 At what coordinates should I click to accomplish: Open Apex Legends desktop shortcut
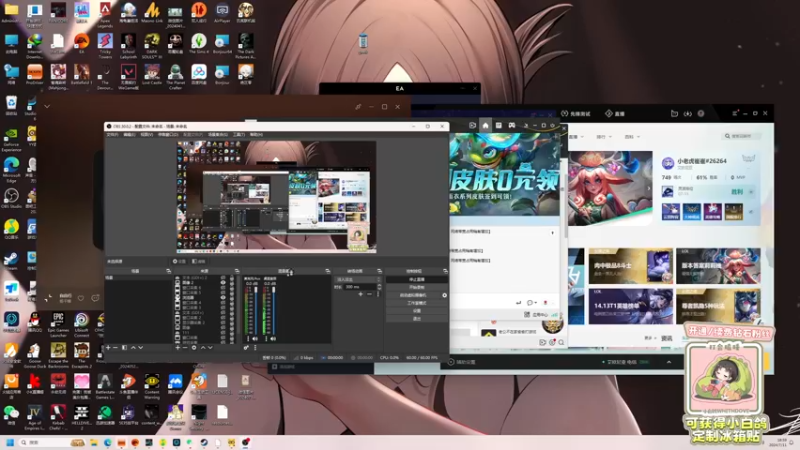[105, 14]
